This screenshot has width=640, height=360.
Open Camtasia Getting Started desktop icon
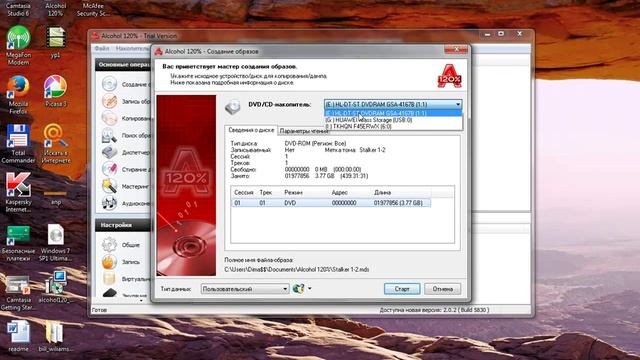18,292
